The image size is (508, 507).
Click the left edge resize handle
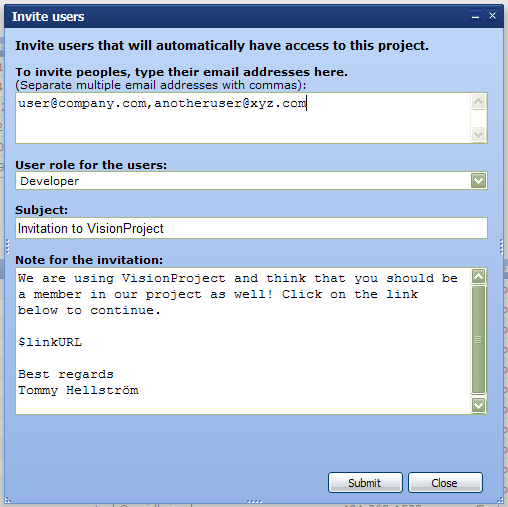point(7,246)
